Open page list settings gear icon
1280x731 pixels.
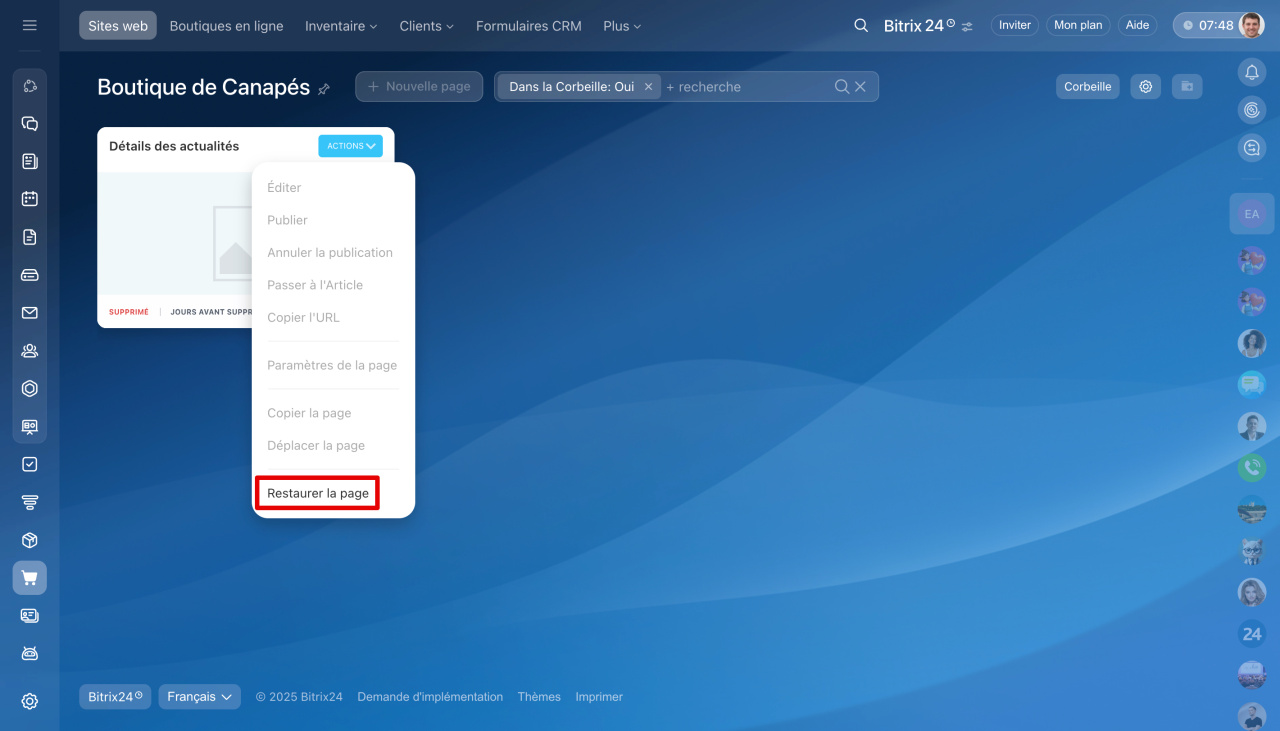click(x=1145, y=87)
